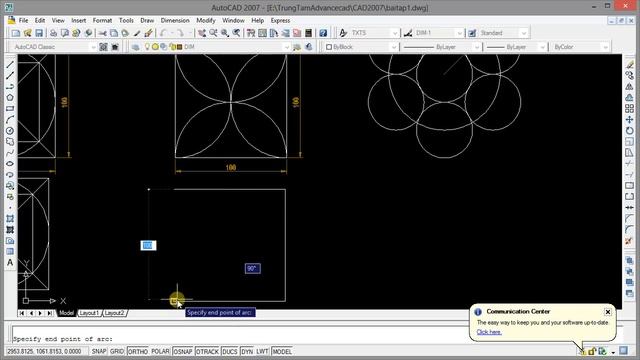Toggle ORTHO mode in status bar

[x=138, y=351]
